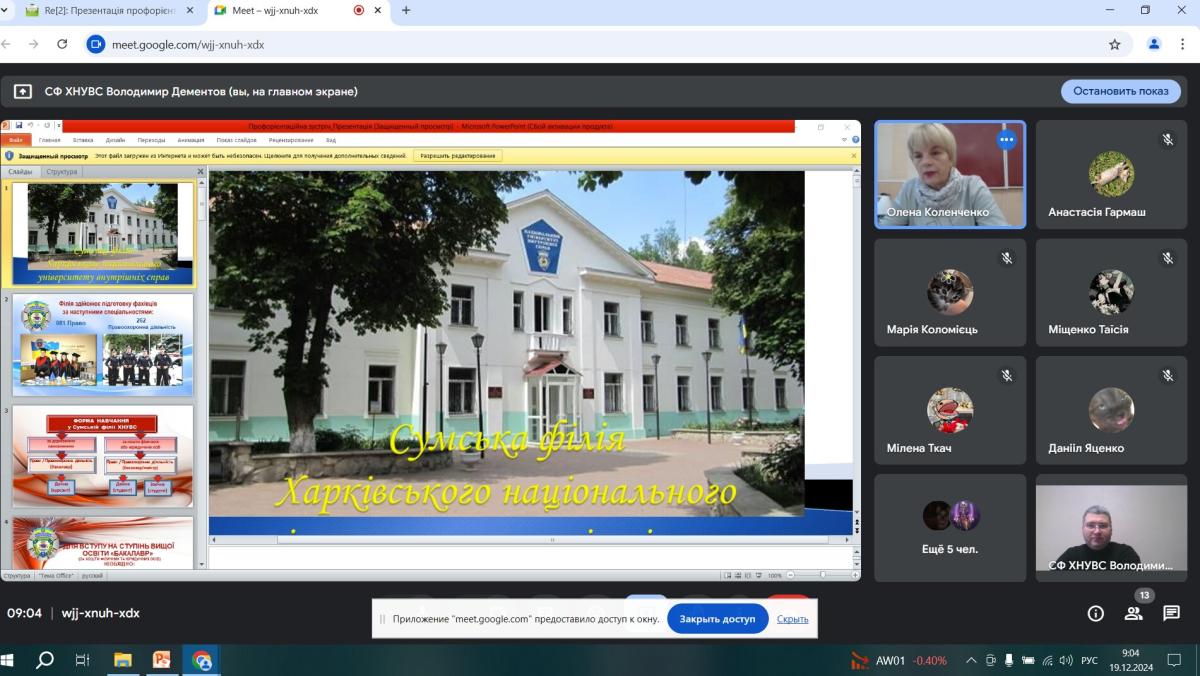Open taskbar clock showing 19.12.2024
The width and height of the screenshot is (1200, 676).
1131,660
